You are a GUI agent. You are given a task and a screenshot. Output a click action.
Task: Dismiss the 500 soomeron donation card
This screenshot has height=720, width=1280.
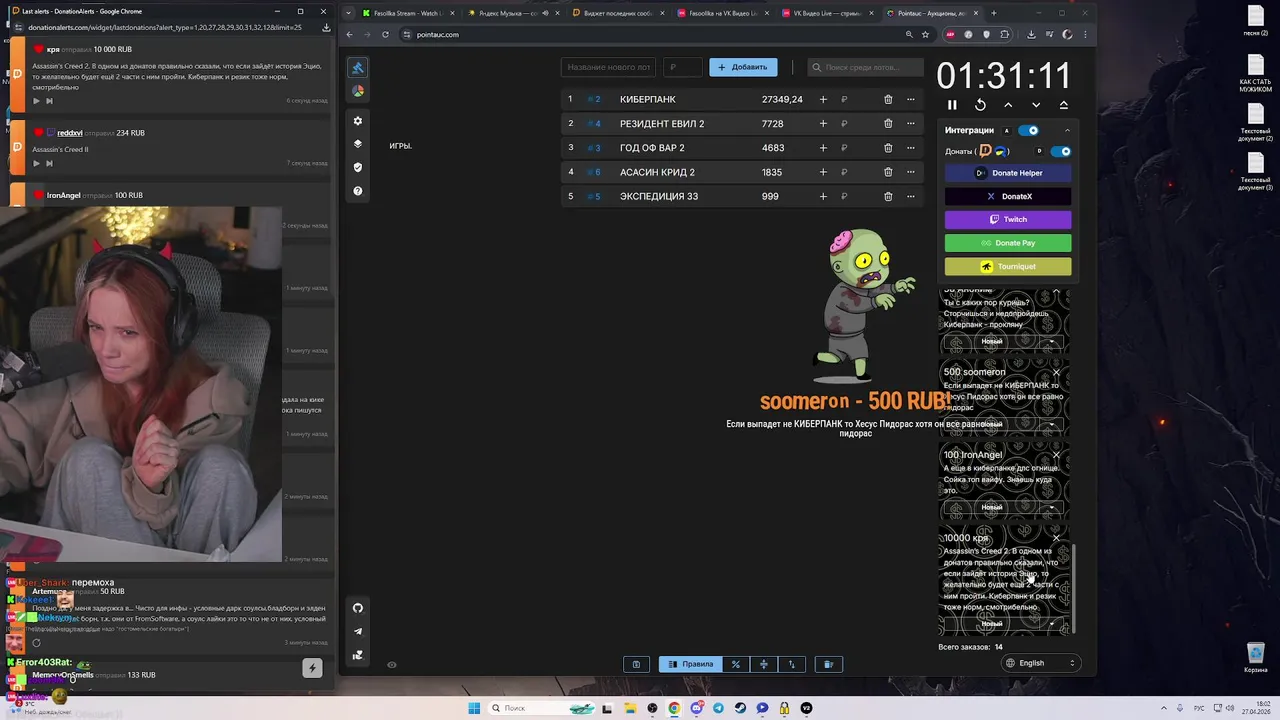pos(1056,372)
